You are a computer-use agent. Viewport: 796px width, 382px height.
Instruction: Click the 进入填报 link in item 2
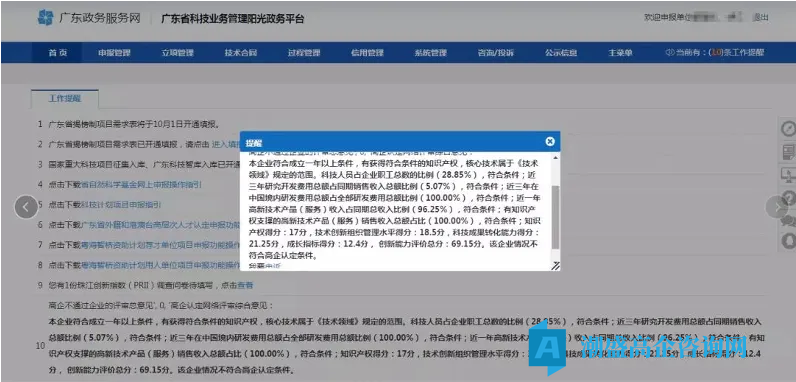coord(226,144)
